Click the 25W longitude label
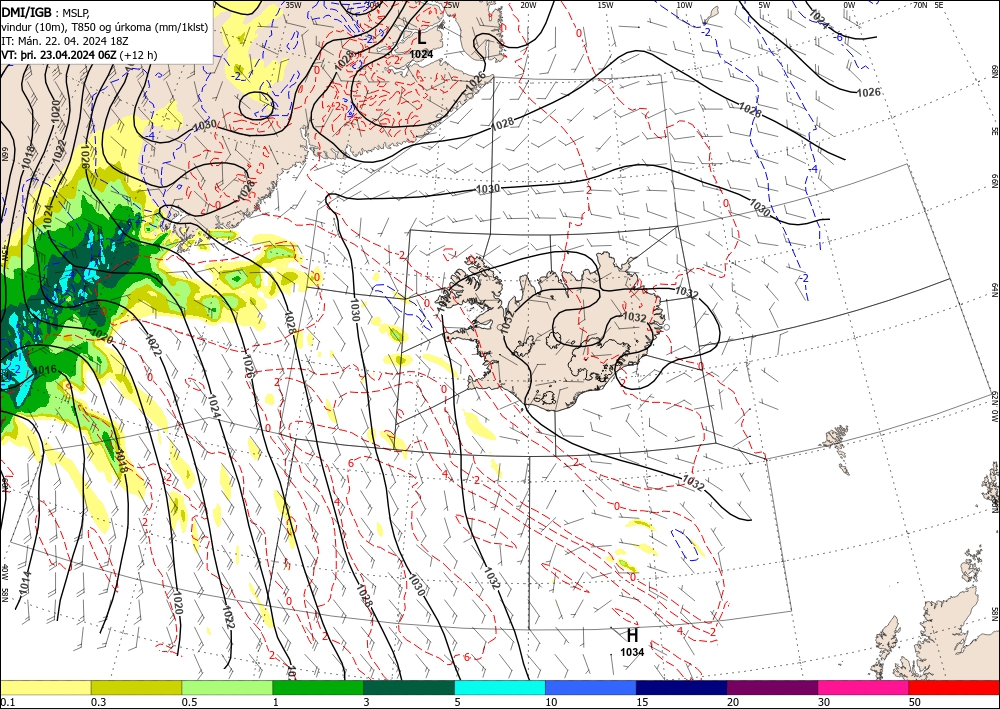 [452, 5]
